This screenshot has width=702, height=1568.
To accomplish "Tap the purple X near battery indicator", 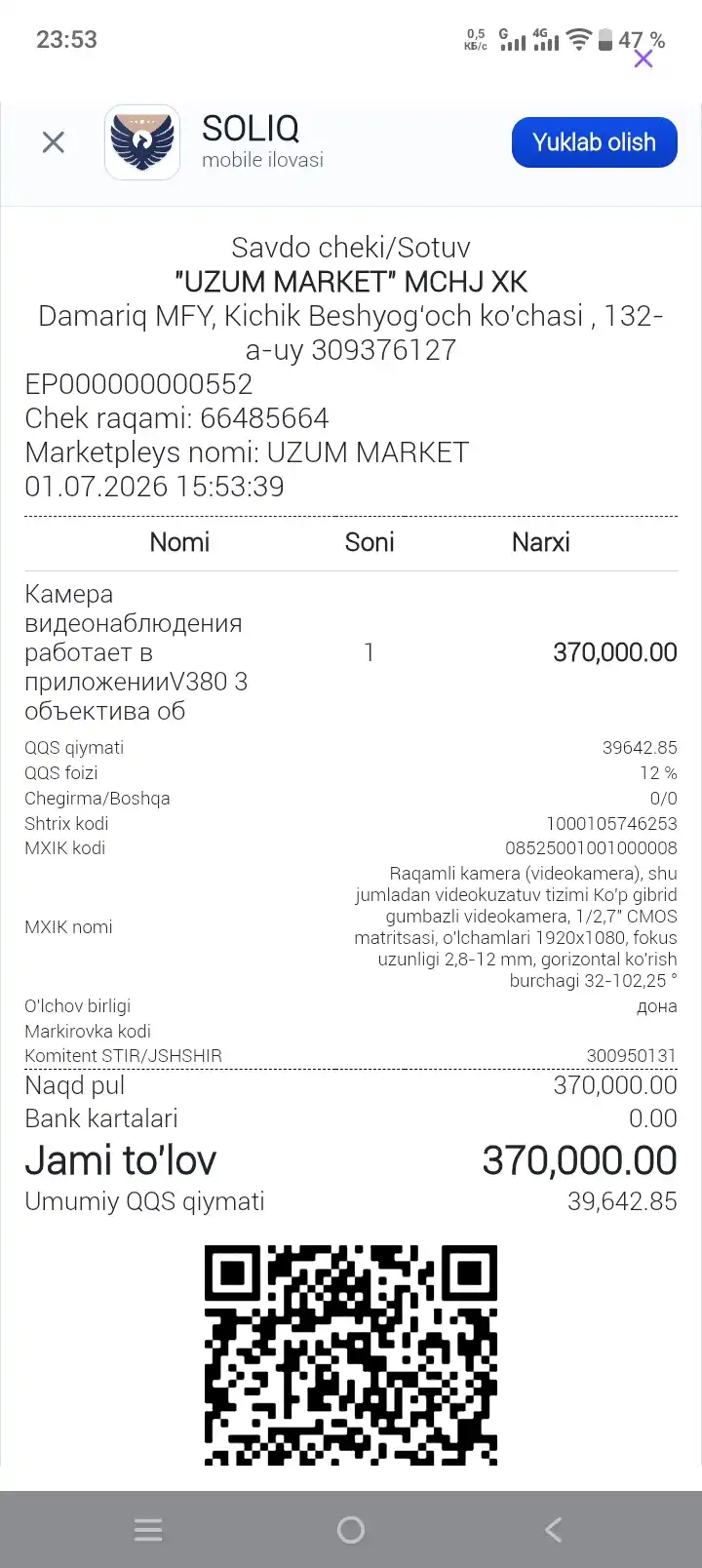I will point(643,59).
